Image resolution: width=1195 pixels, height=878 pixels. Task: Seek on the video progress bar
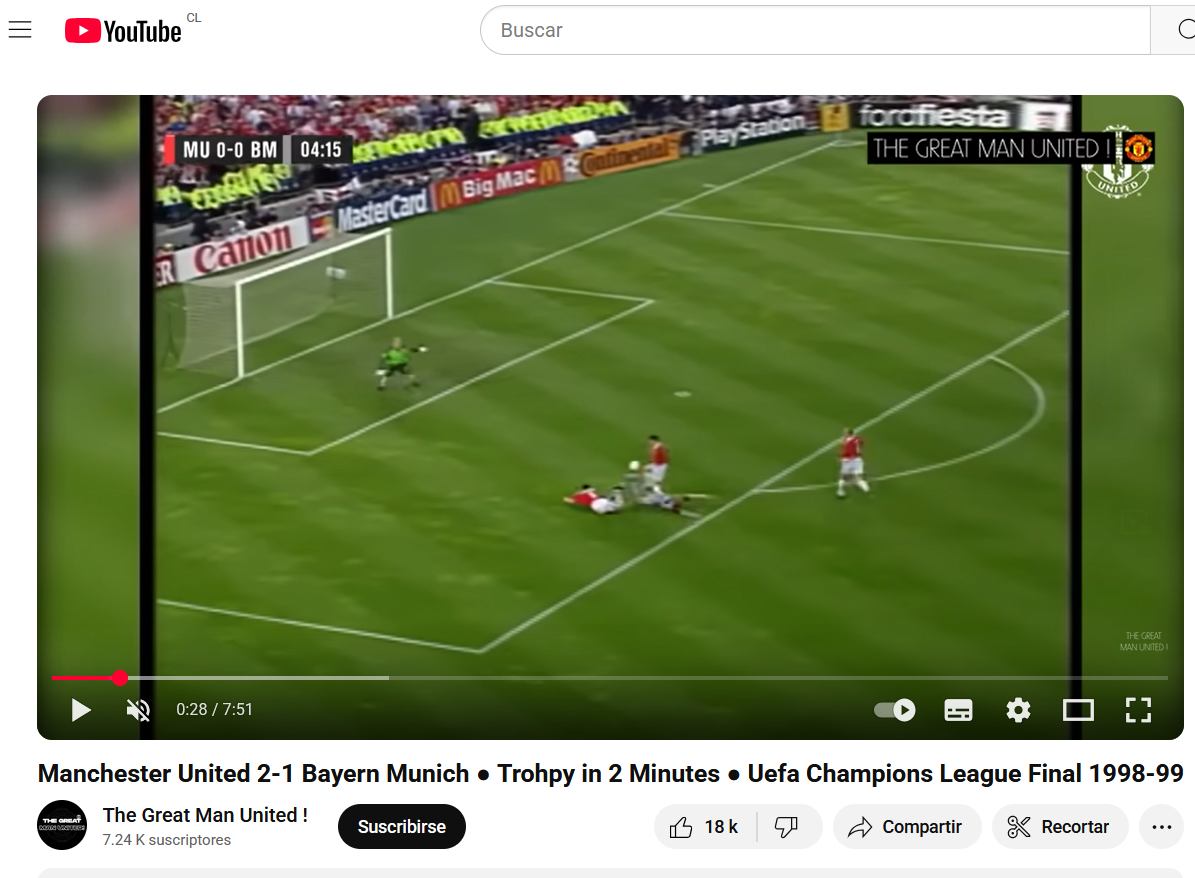click(610, 677)
